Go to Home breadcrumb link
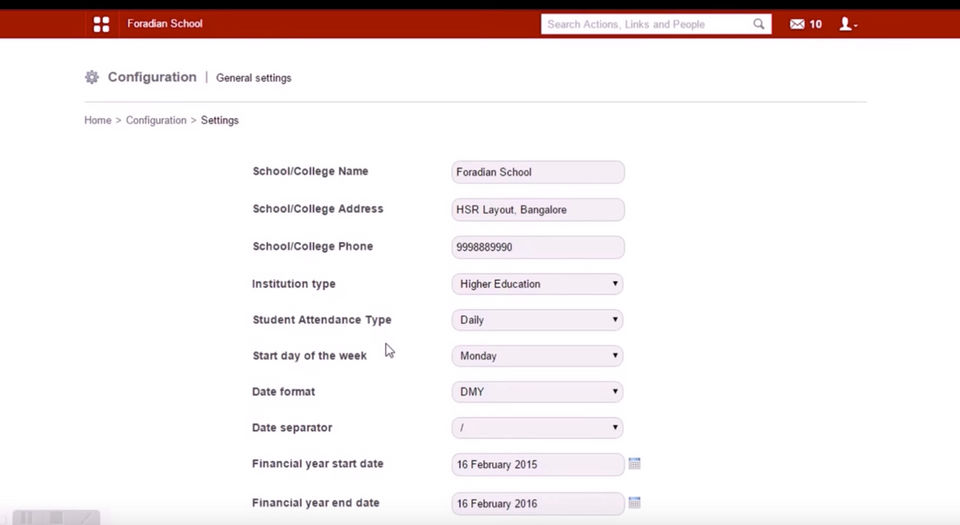The width and height of the screenshot is (960, 525). pyautogui.click(x=98, y=120)
